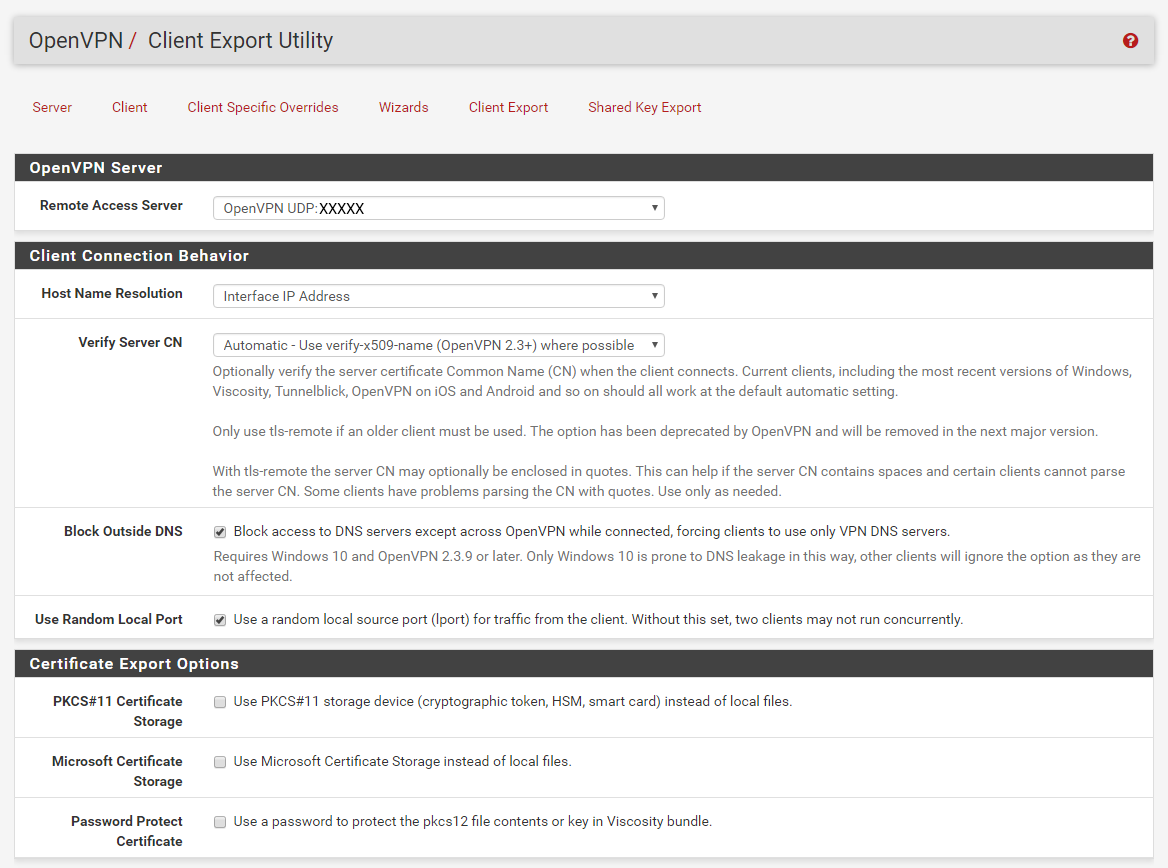Screen dimensions: 1168x868
Task: Click inside the Remote Access Server field
Action: 420,208
